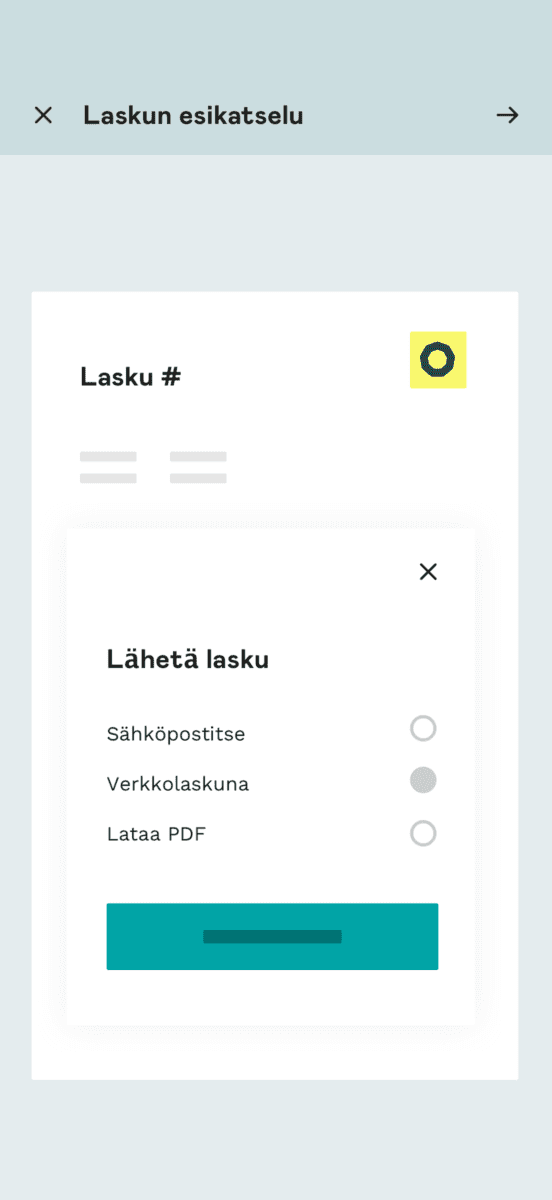Click the left grey placeholder lines

108,467
